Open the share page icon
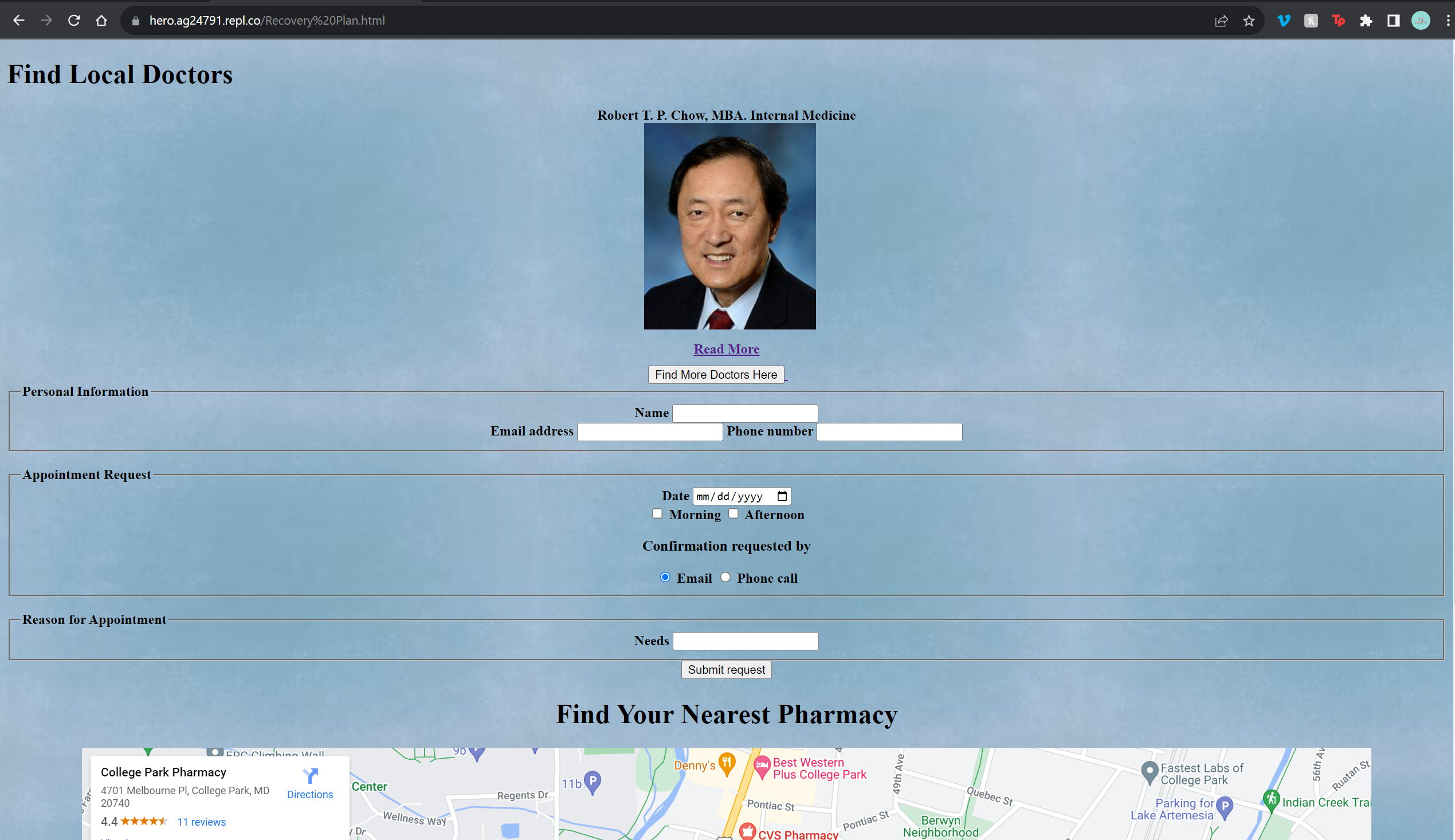The width and height of the screenshot is (1455, 840). (1221, 21)
